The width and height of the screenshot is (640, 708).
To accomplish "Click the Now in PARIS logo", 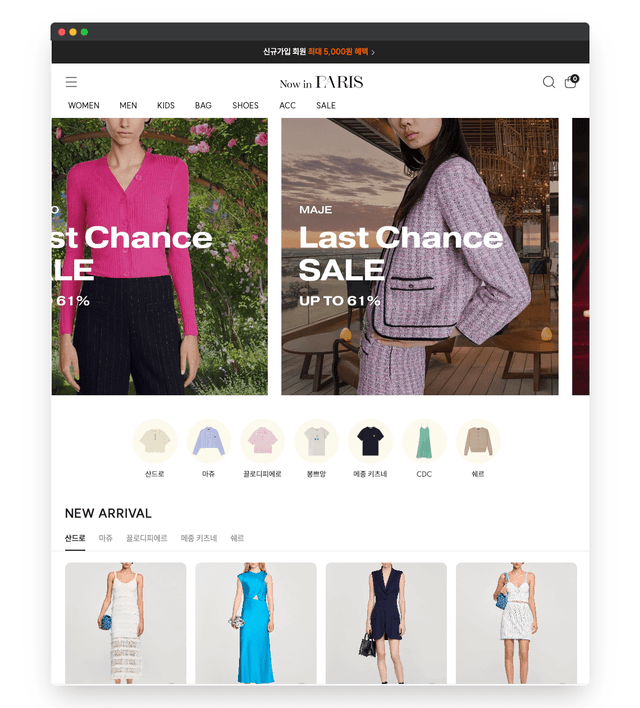I will pos(321,82).
